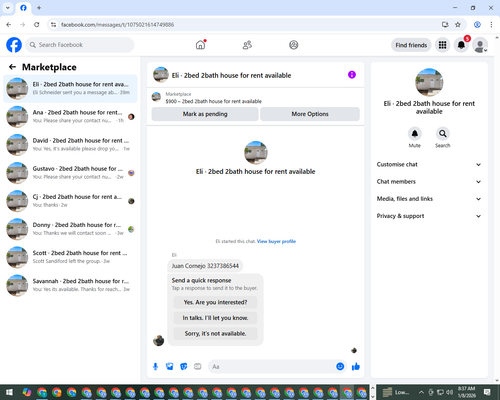The width and height of the screenshot is (500, 400).
Task: Open the Chrome profile icon
Action: [x=477, y=25]
